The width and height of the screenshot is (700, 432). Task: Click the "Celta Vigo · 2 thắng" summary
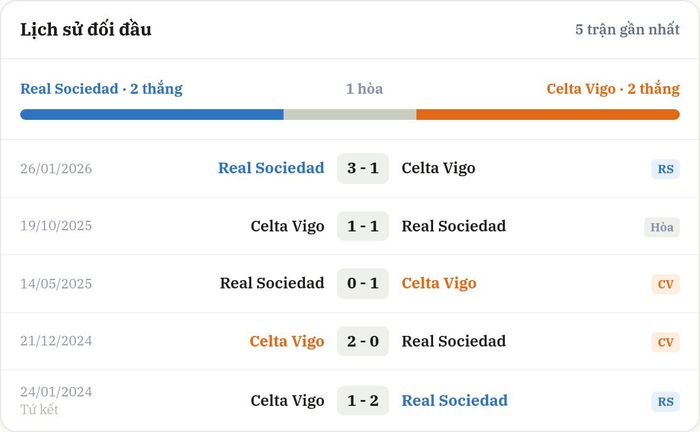[613, 89]
